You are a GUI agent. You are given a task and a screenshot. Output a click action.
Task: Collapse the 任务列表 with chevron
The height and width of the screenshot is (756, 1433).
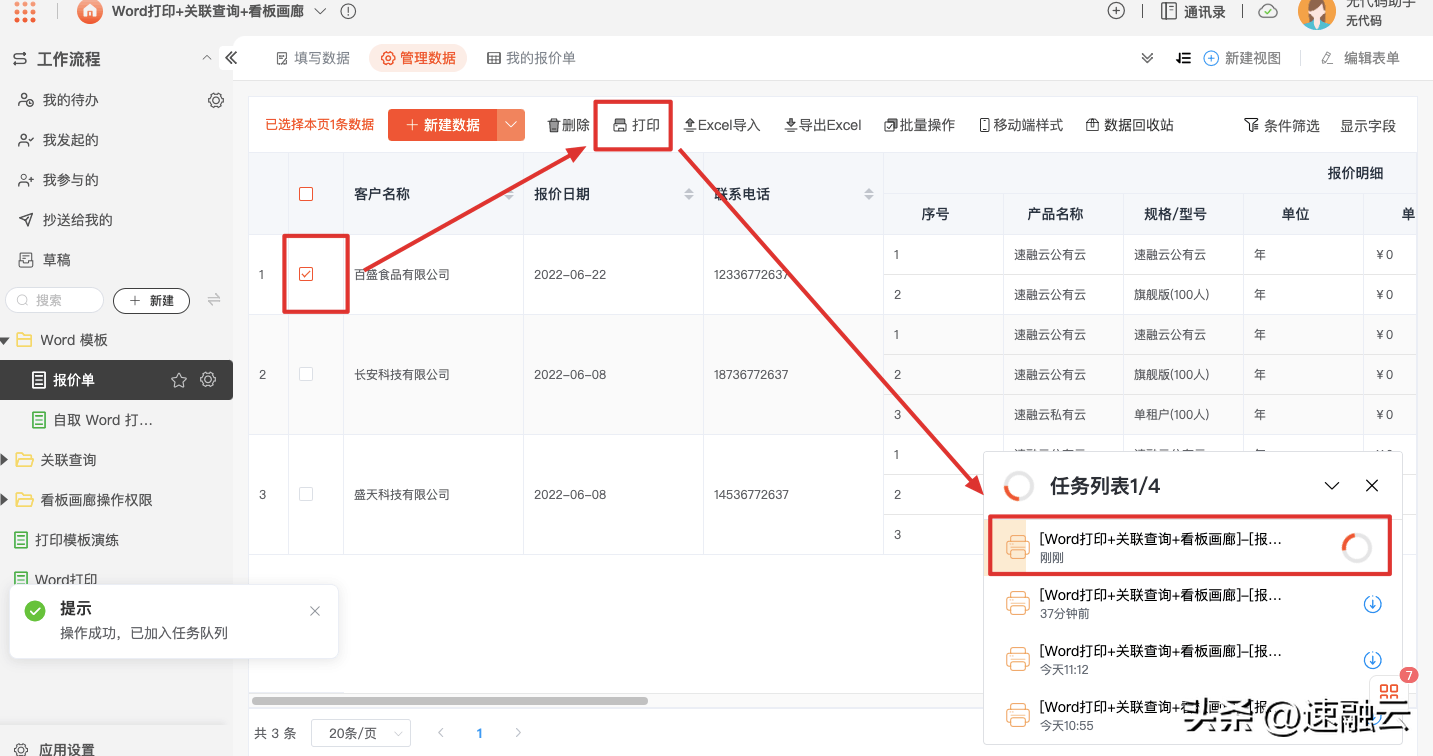[1332, 486]
